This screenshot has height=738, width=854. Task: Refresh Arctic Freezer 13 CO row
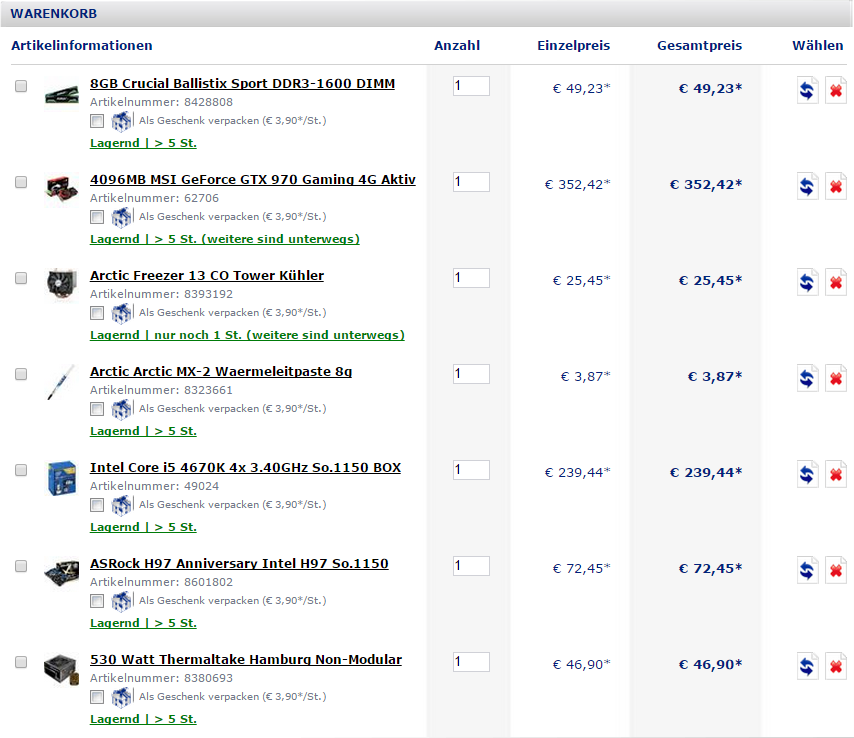pos(807,282)
